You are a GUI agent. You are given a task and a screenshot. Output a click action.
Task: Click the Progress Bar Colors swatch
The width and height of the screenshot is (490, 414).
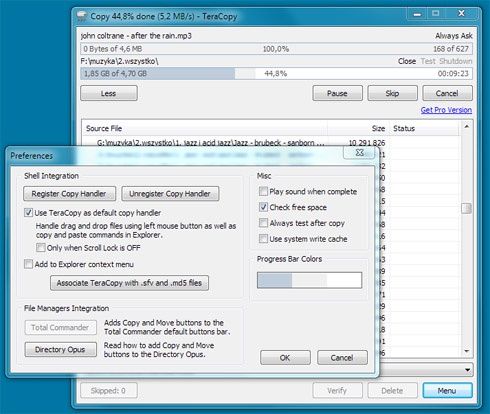coord(309,280)
